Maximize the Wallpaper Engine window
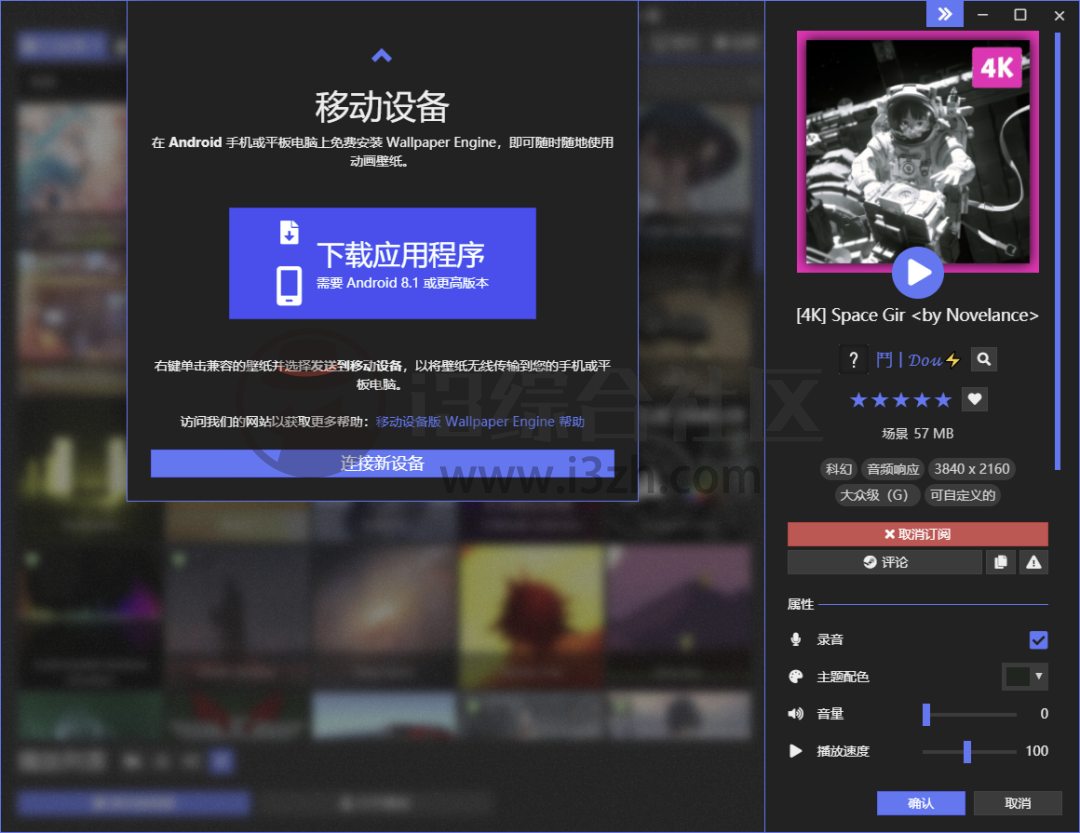Screen dimensions: 1080x833 pos(1020,14)
